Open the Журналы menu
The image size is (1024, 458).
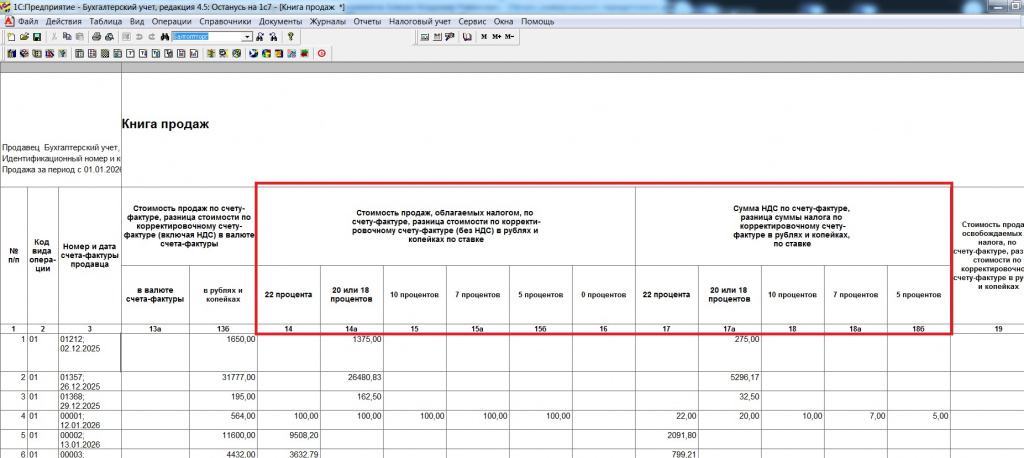tap(328, 22)
